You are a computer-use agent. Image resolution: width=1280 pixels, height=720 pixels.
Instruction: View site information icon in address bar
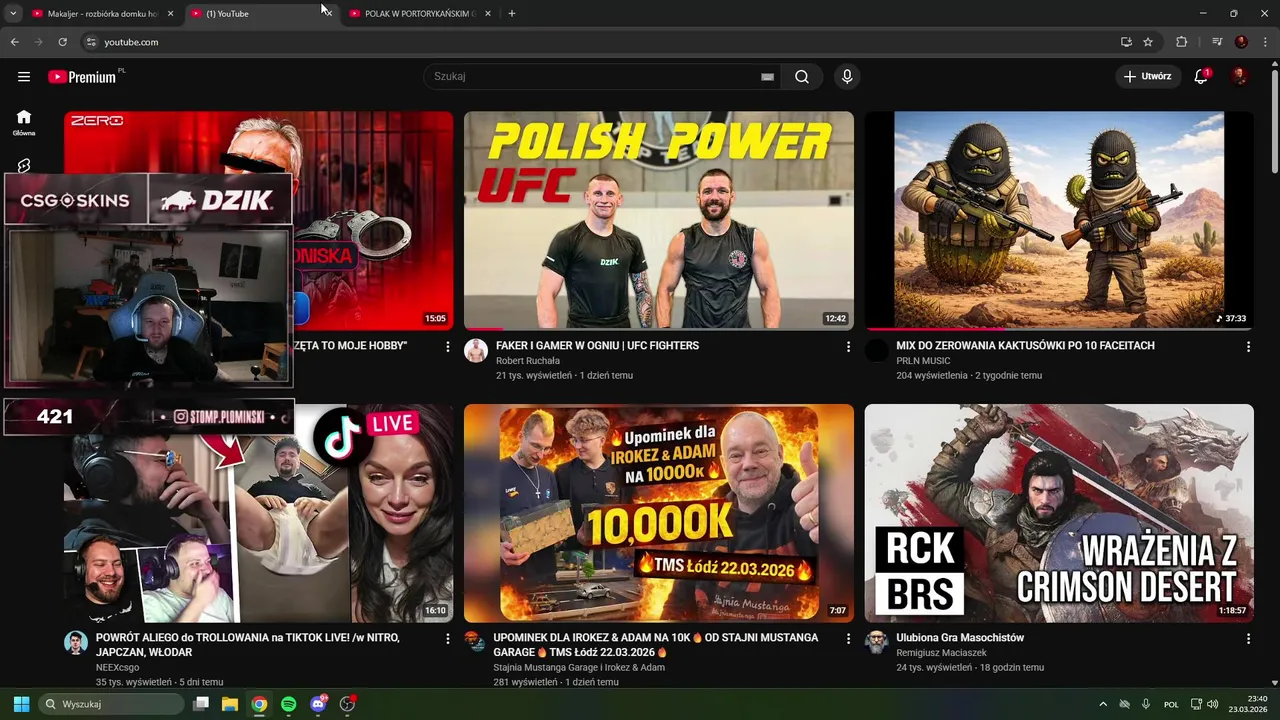[x=91, y=42]
